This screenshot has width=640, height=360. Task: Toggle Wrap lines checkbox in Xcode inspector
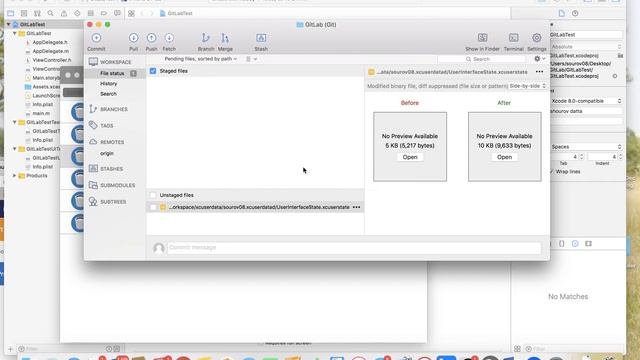click(552, 172)
